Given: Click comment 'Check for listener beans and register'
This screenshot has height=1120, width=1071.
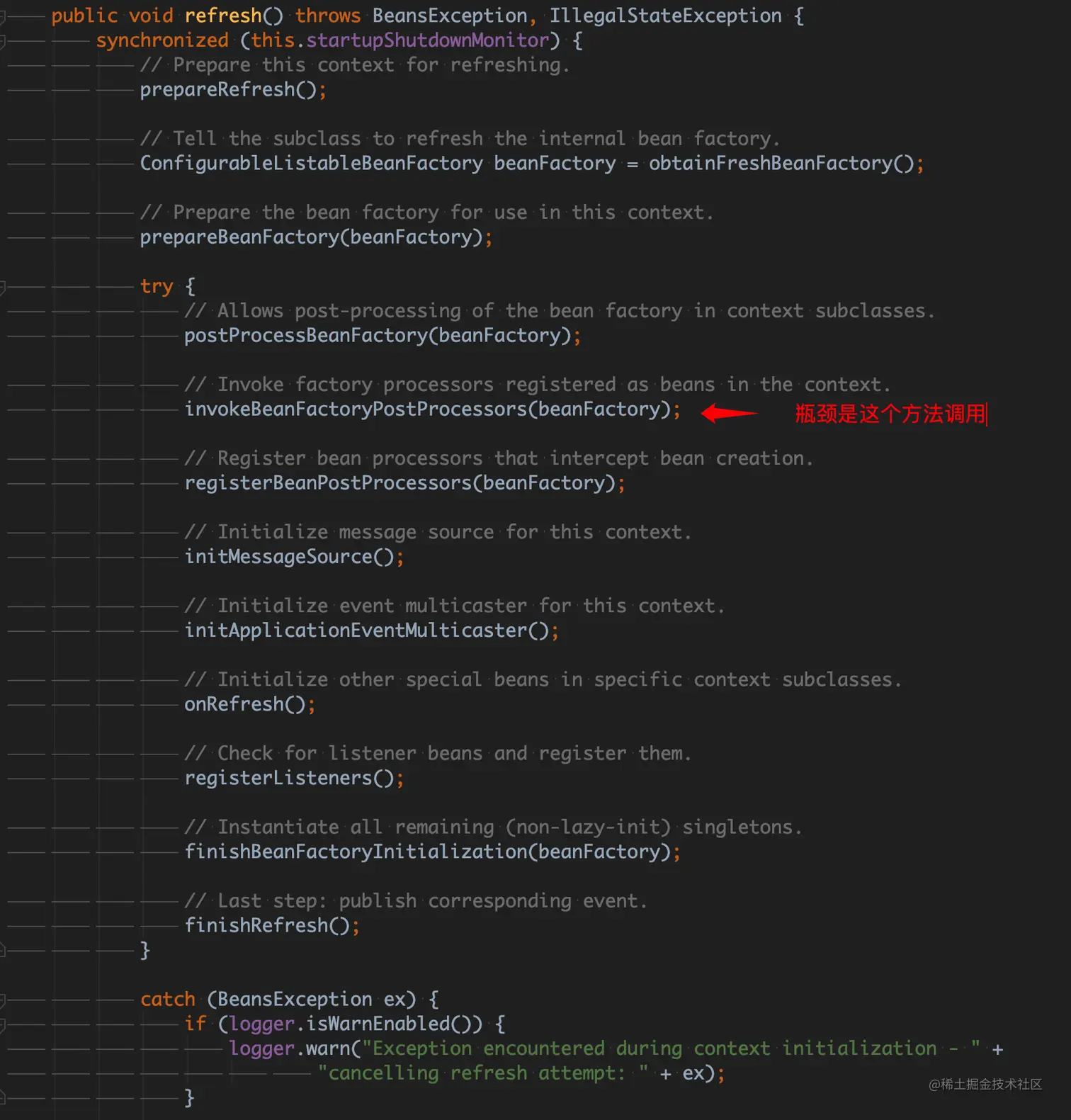Looking at the screenshot, I should point(438,753).
